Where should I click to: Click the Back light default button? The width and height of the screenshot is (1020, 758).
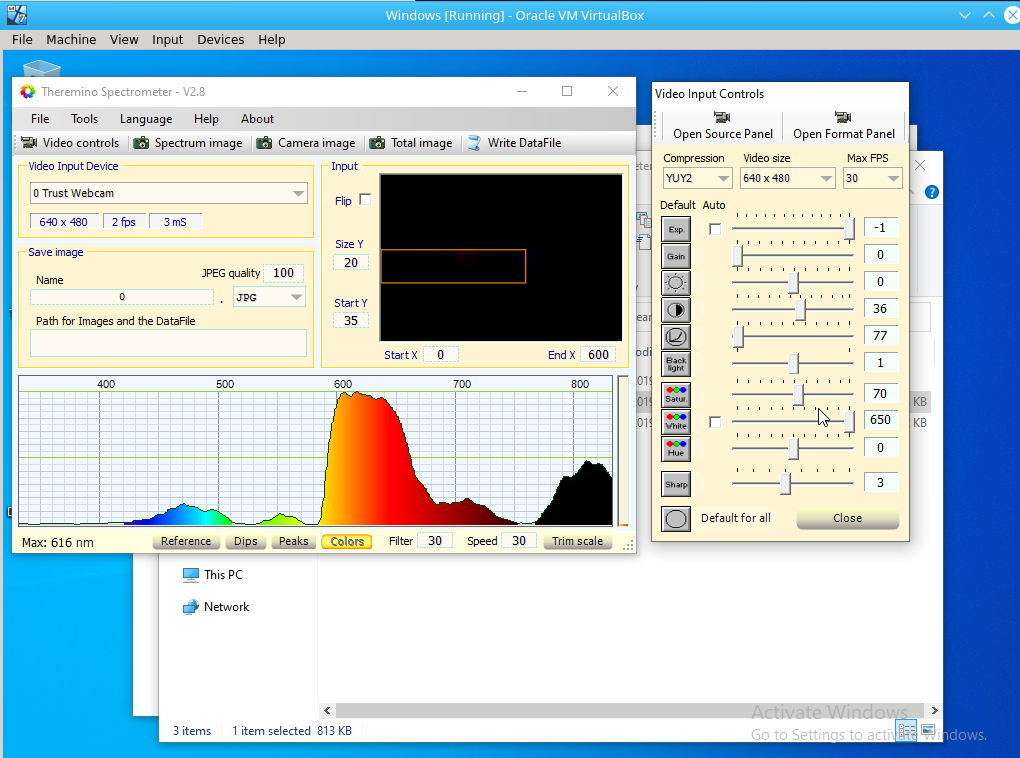676,364
